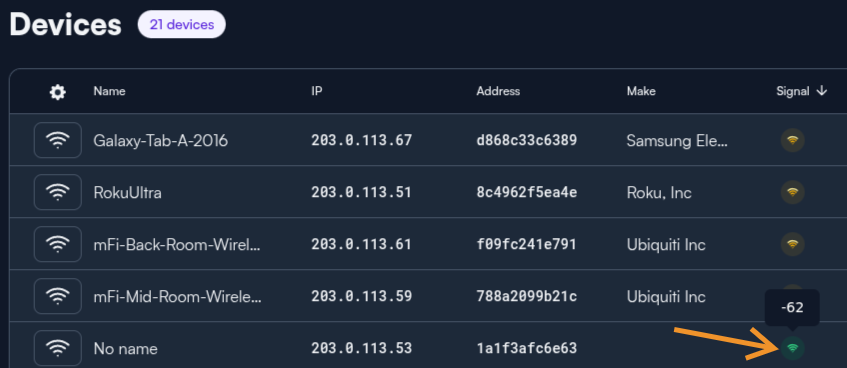Sort by Signal using the arrow
The width and height of the screenshot is (847, 368).
pos(822,91)
